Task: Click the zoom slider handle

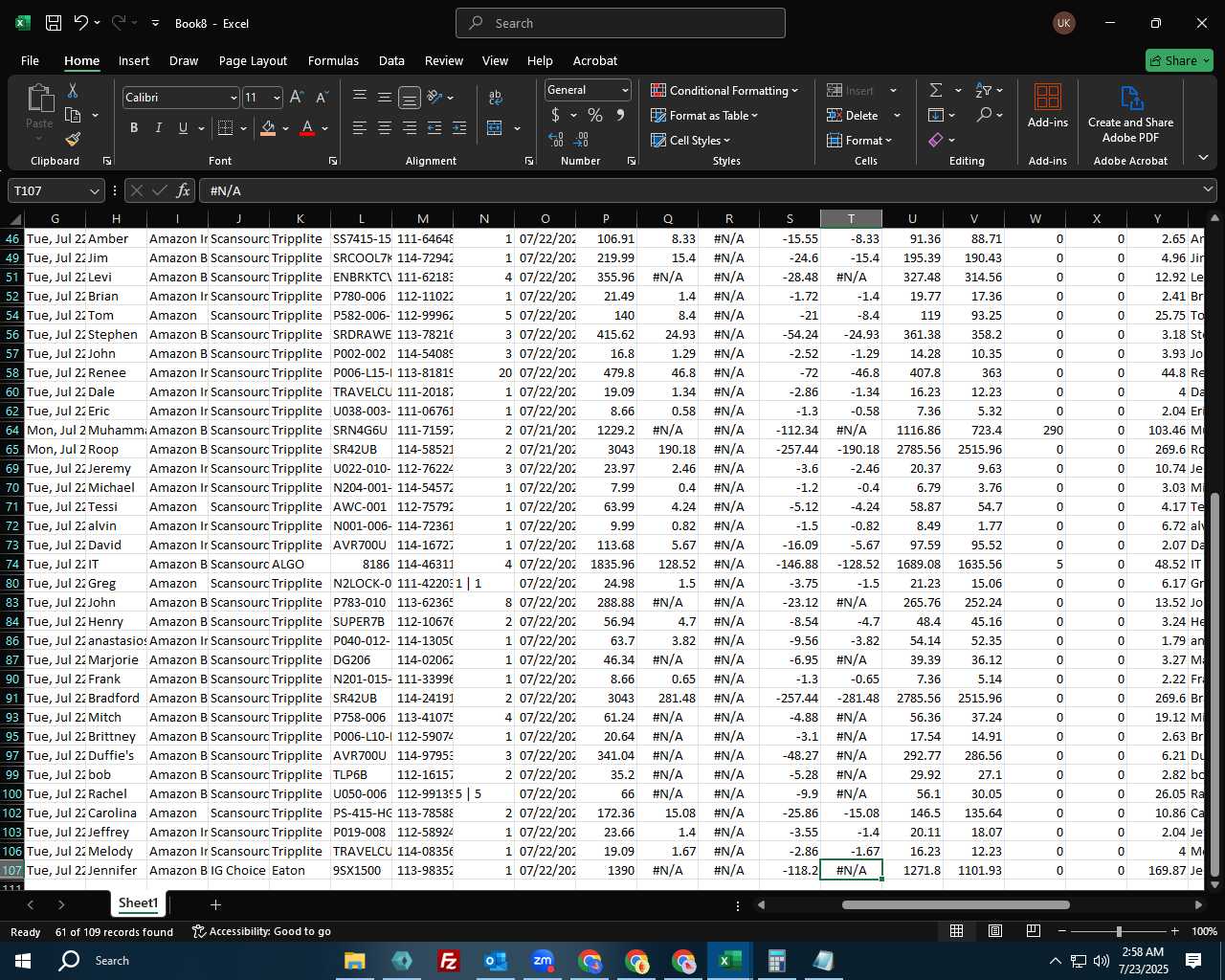Action: pos(1119,931)
